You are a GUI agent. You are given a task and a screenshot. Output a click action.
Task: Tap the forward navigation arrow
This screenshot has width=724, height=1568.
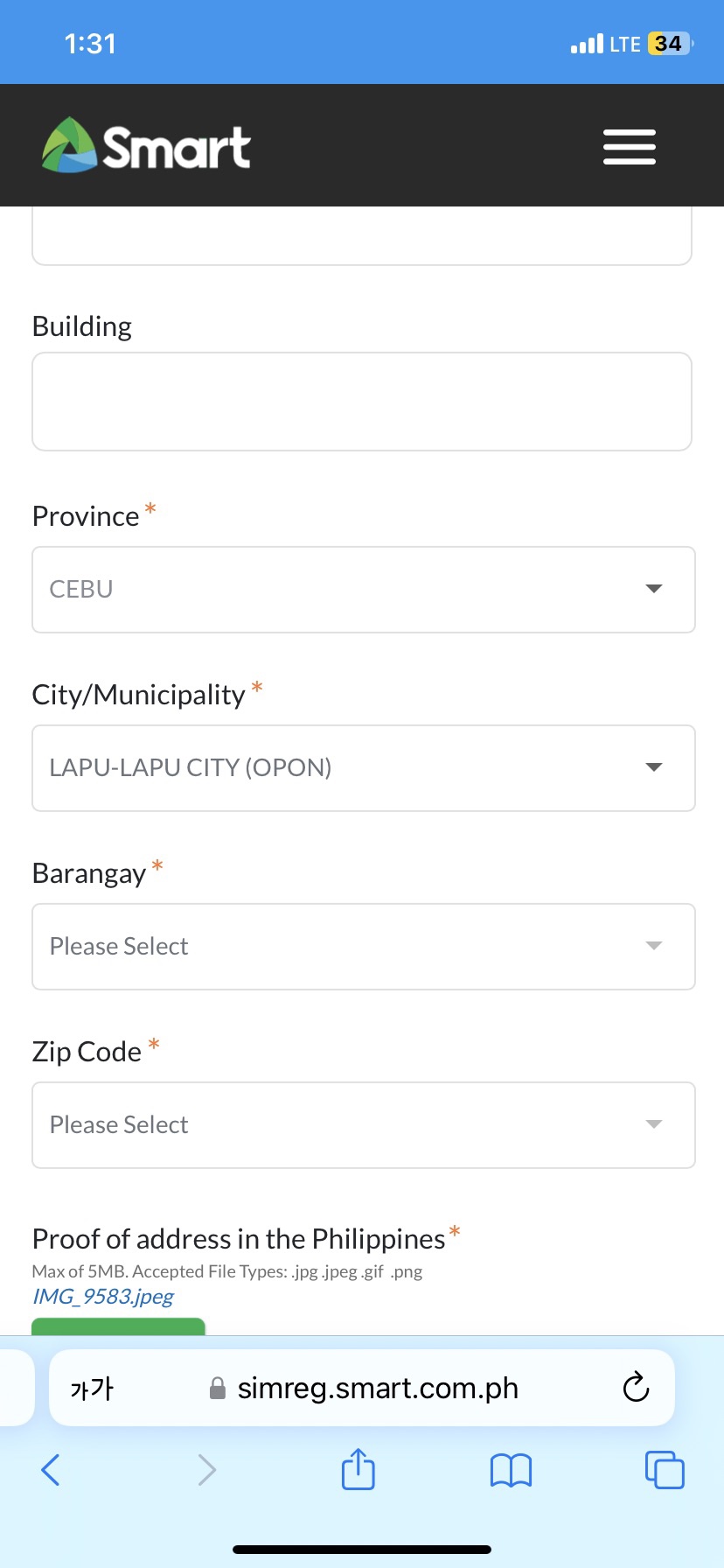(206, 1470)
